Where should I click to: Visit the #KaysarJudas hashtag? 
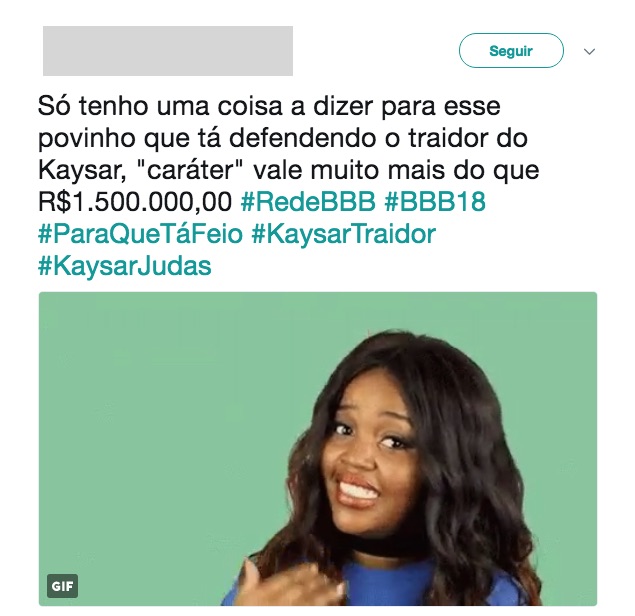(x=125, y=266)
